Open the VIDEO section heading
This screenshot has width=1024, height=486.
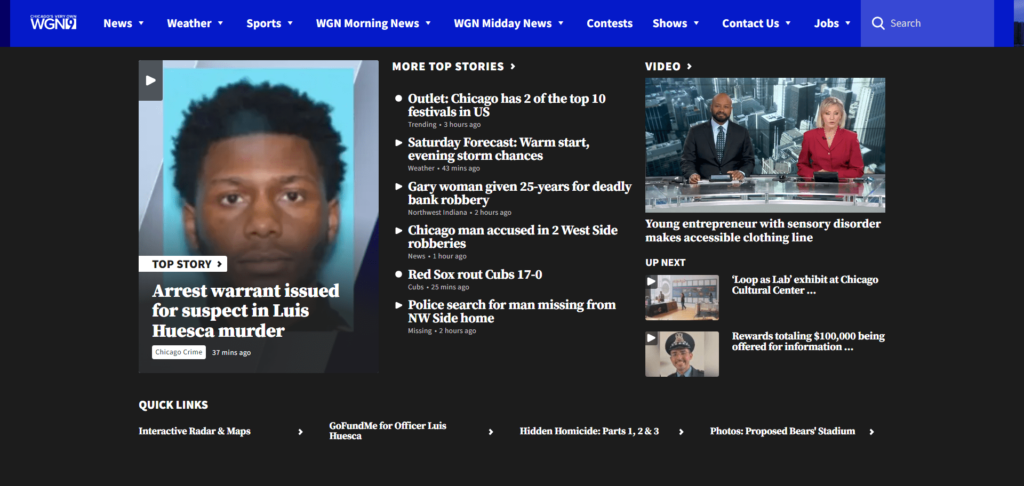pos(663,67)
